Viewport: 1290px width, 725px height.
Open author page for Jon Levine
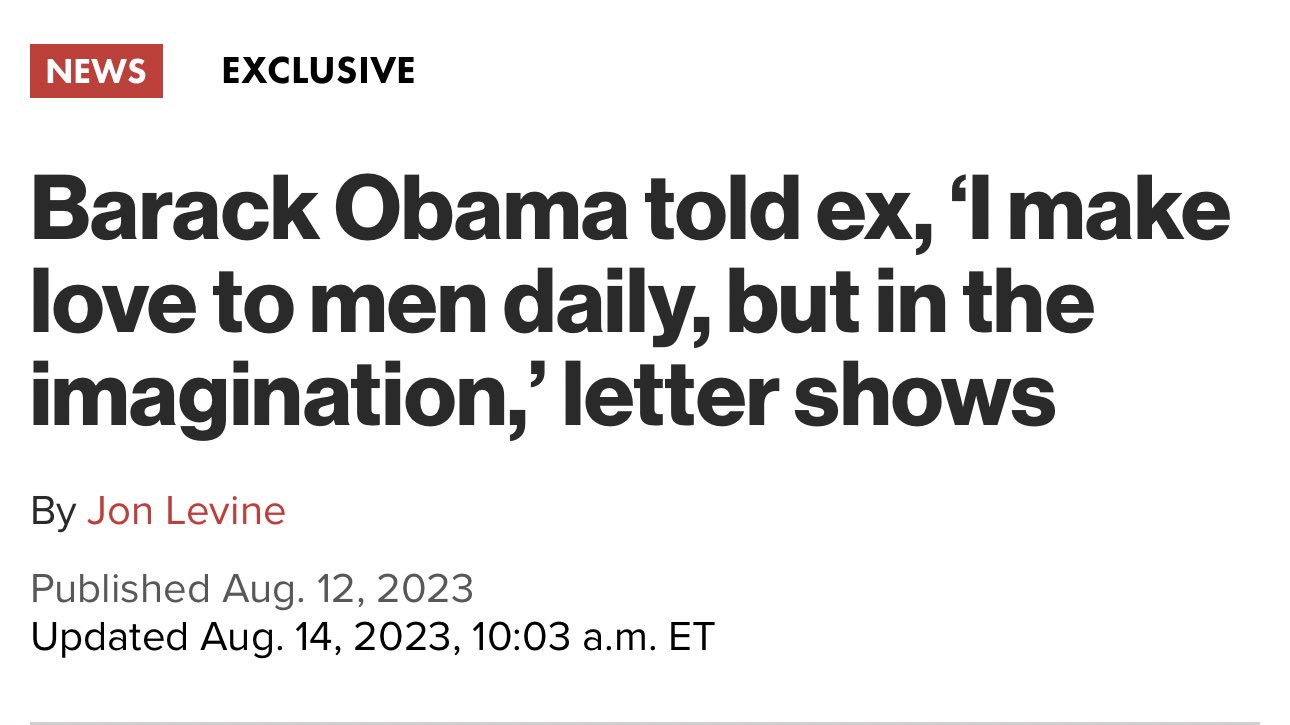[x=186, y=512]
